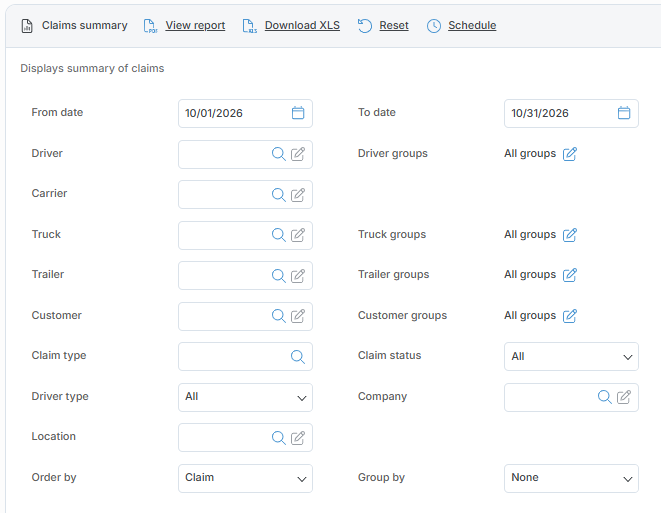Click the 'Displays summary of claims' description
Screen dimensions: 661x513
pyautogui.click(x=92, y=68)
